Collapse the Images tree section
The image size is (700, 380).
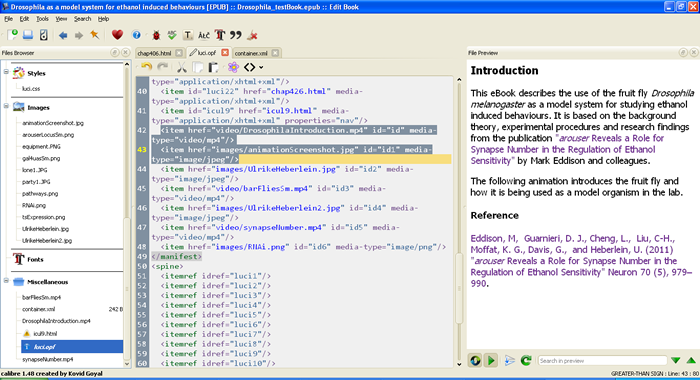(6, 106)
